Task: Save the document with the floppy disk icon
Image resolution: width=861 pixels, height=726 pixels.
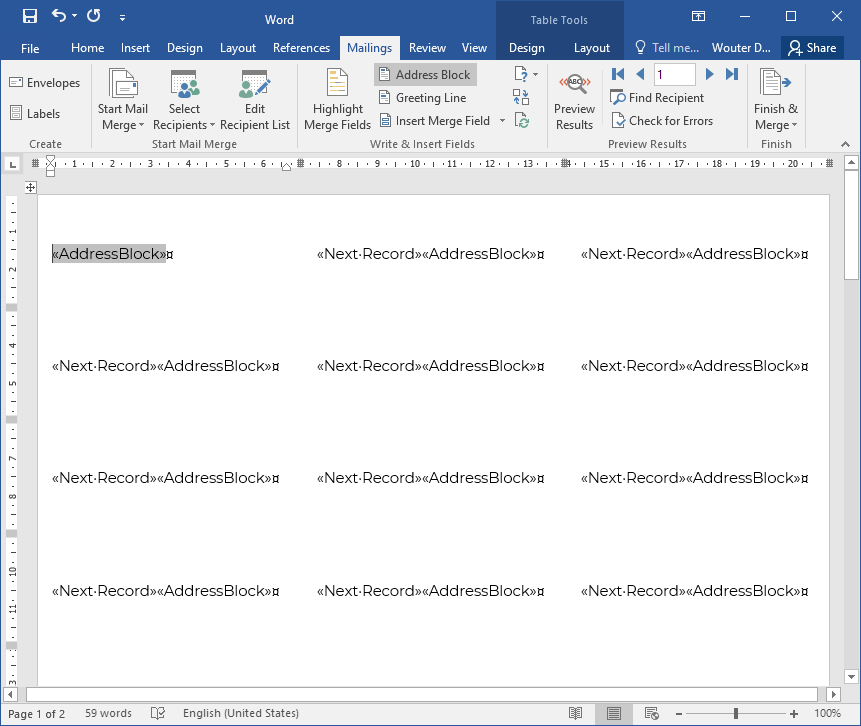Action: point(30,16)
